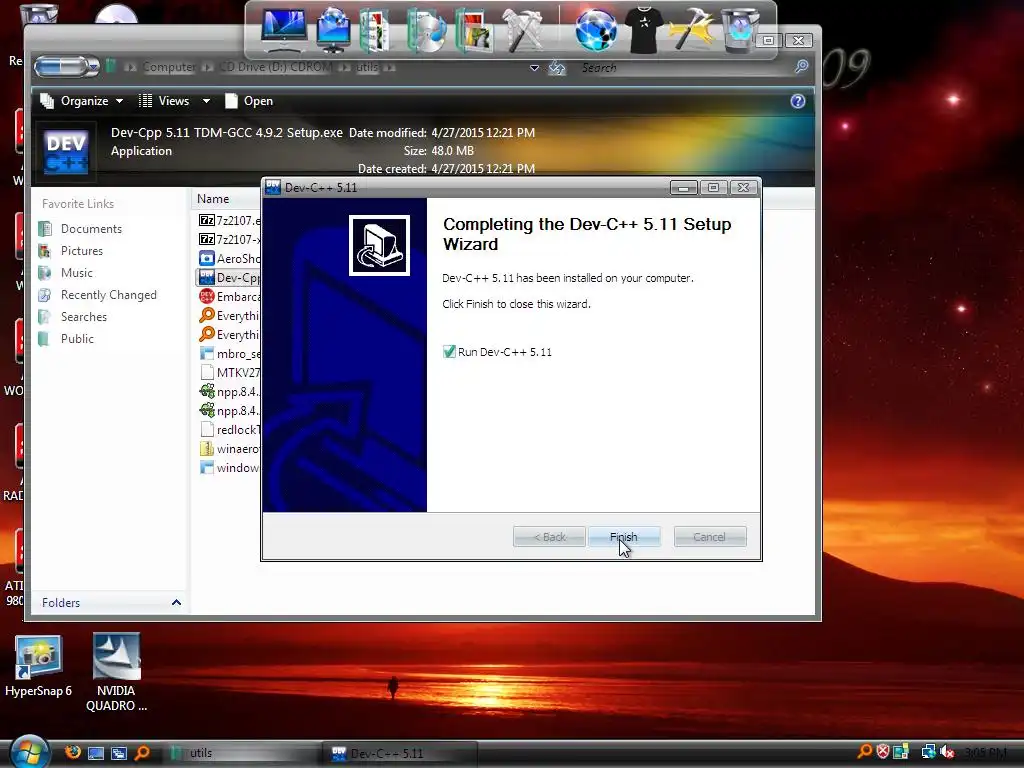Click the refresh icon beside the address bar
Viewport: 1024px width, 768px height.
pos(556,67)
